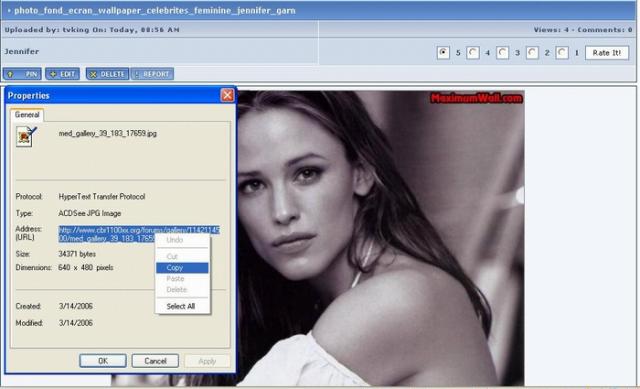640x389 pixels.
Task: Click the 'ACDSee JPG Image' type value
Action: 89,213
